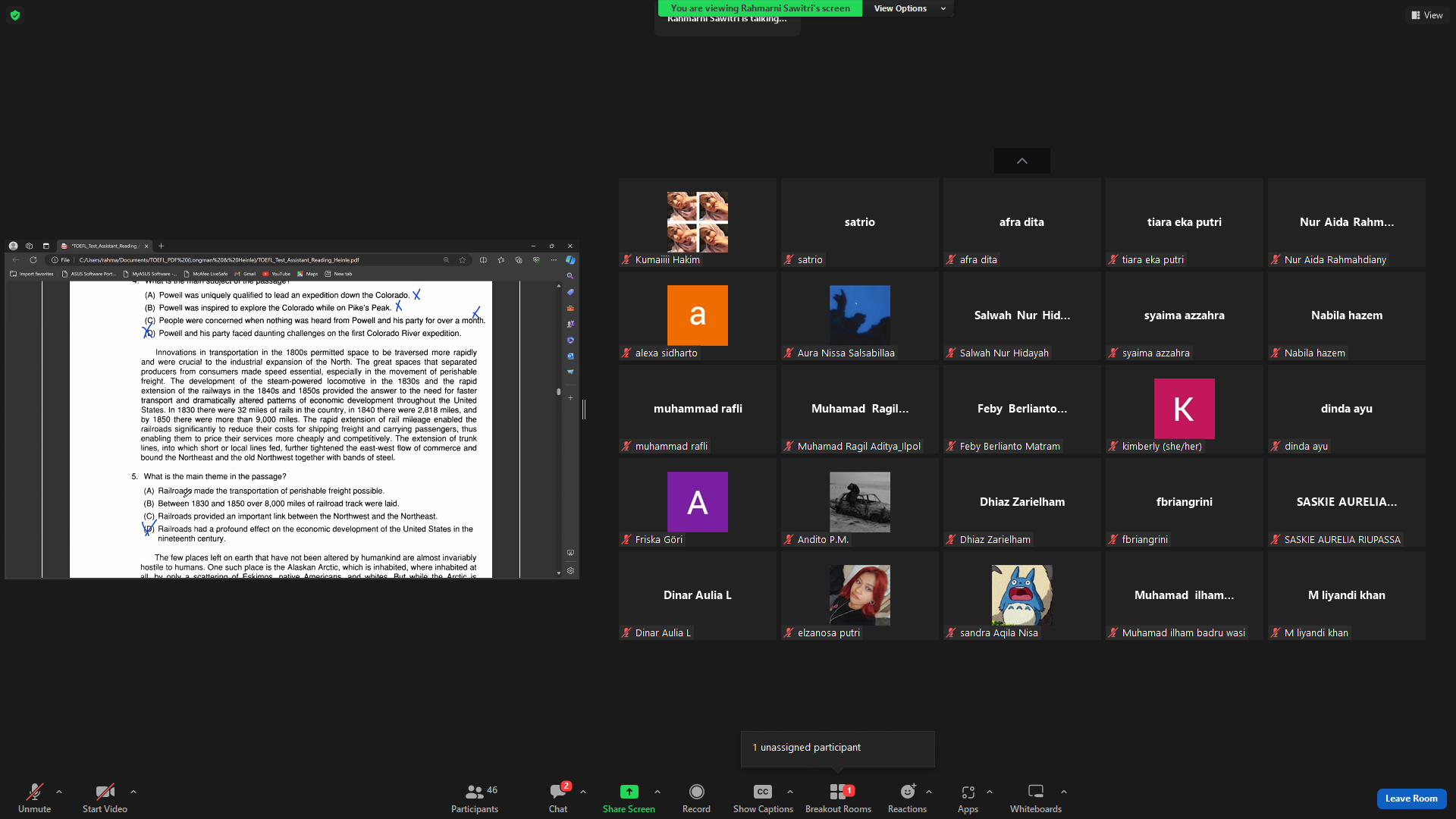
Task: Open the View layout menu
Action: tap(1426, 15)
